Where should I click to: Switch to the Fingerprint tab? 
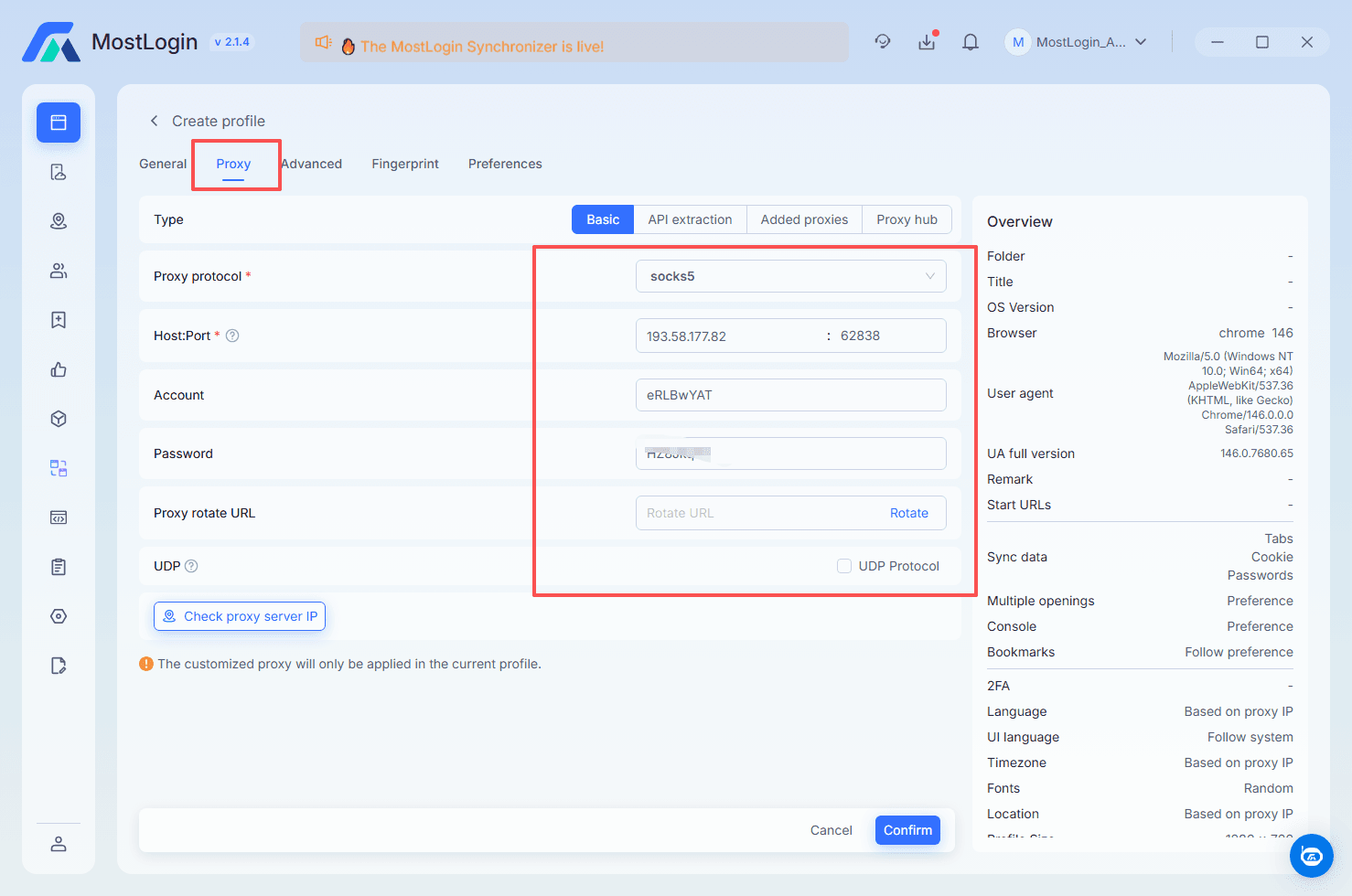405,164
